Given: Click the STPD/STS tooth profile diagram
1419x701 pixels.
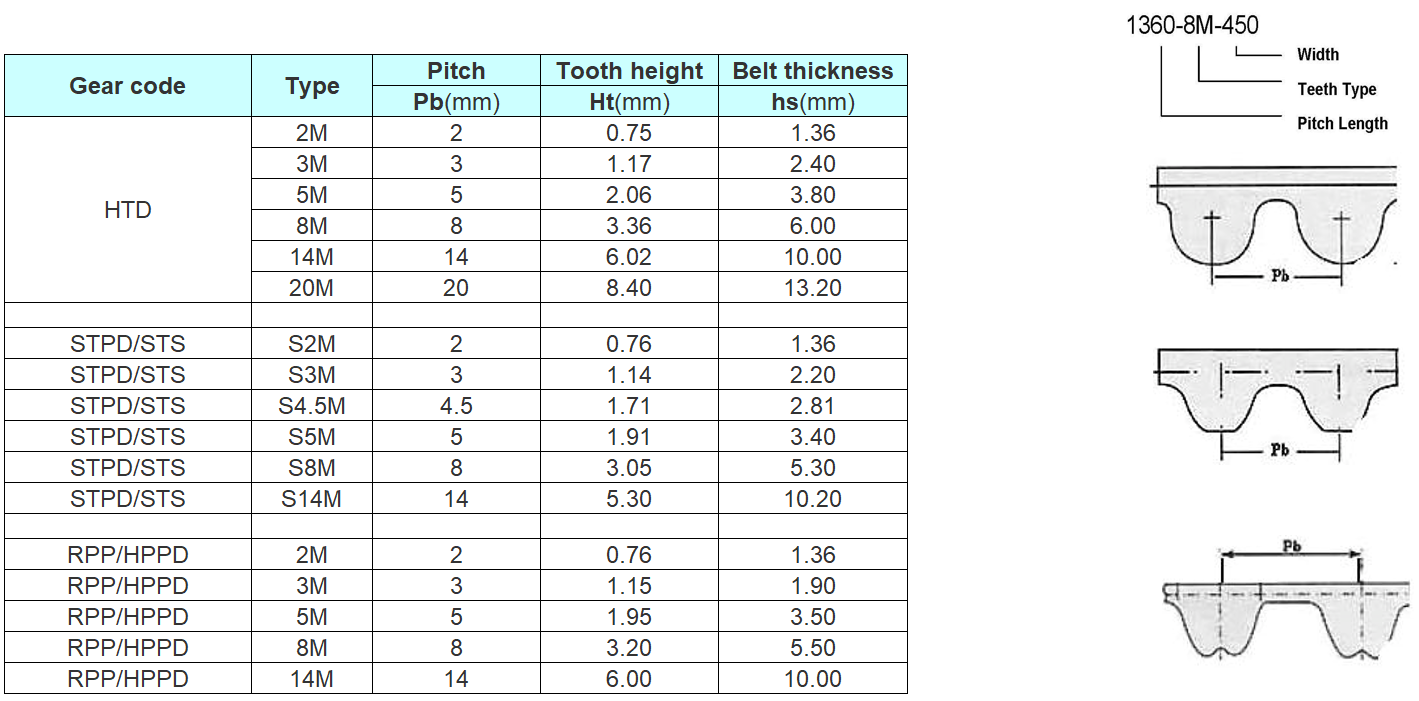Looking at the screenshot, I should point(1276,404).
